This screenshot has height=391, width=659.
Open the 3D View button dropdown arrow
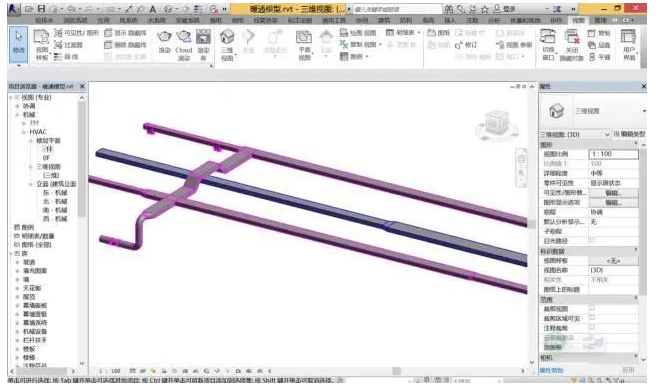235,55
